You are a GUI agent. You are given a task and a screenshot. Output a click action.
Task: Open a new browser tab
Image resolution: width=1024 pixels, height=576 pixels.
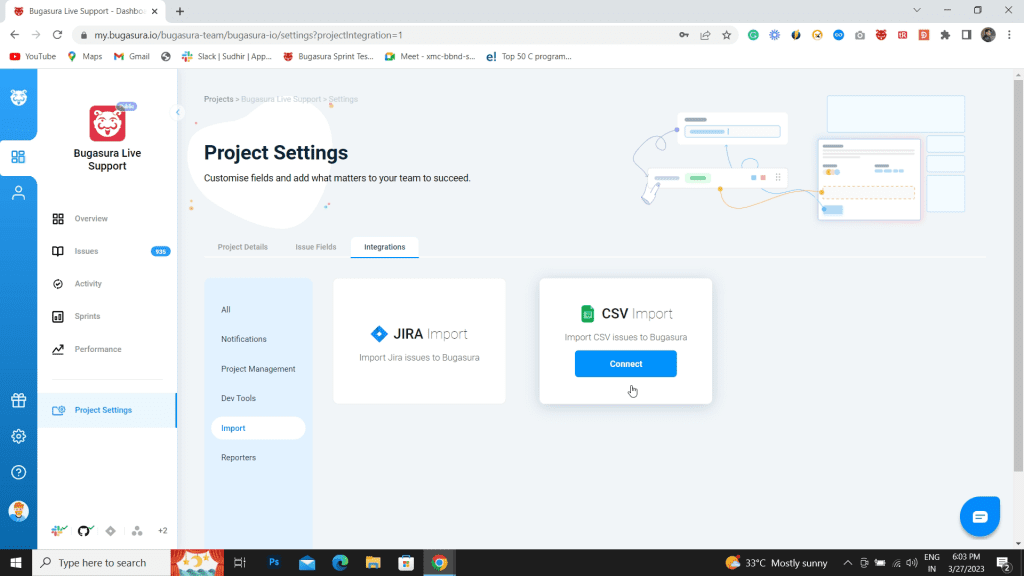click(x=180, y=11)
